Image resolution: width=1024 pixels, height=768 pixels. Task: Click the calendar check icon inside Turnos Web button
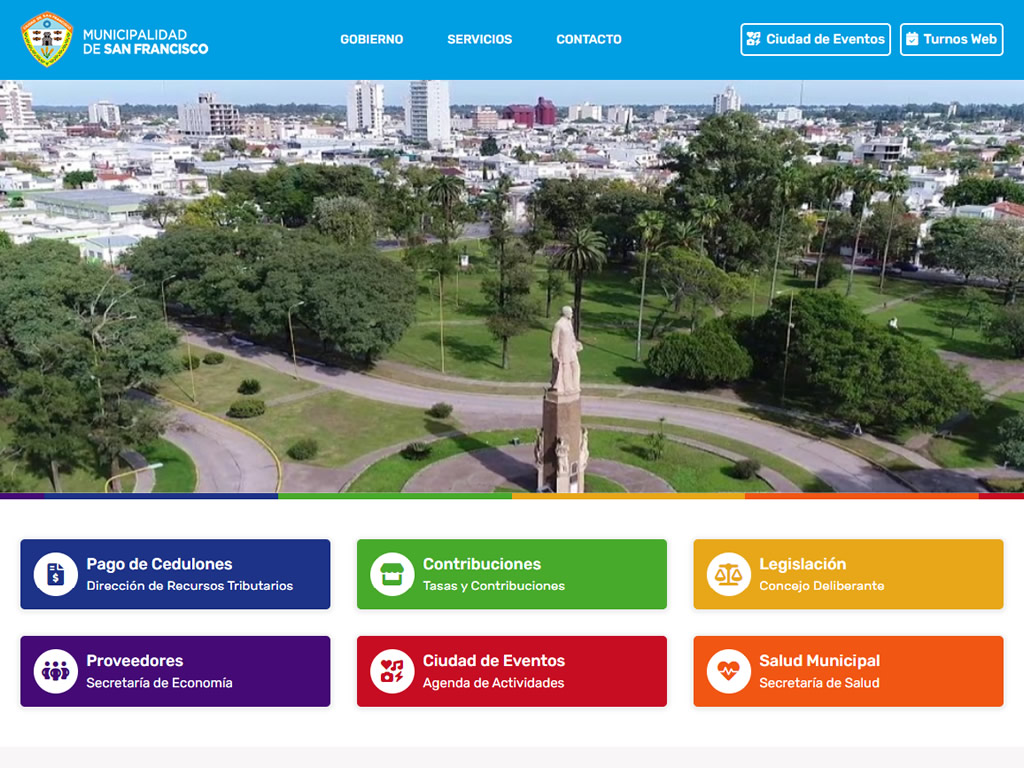[x=915, y=40]
